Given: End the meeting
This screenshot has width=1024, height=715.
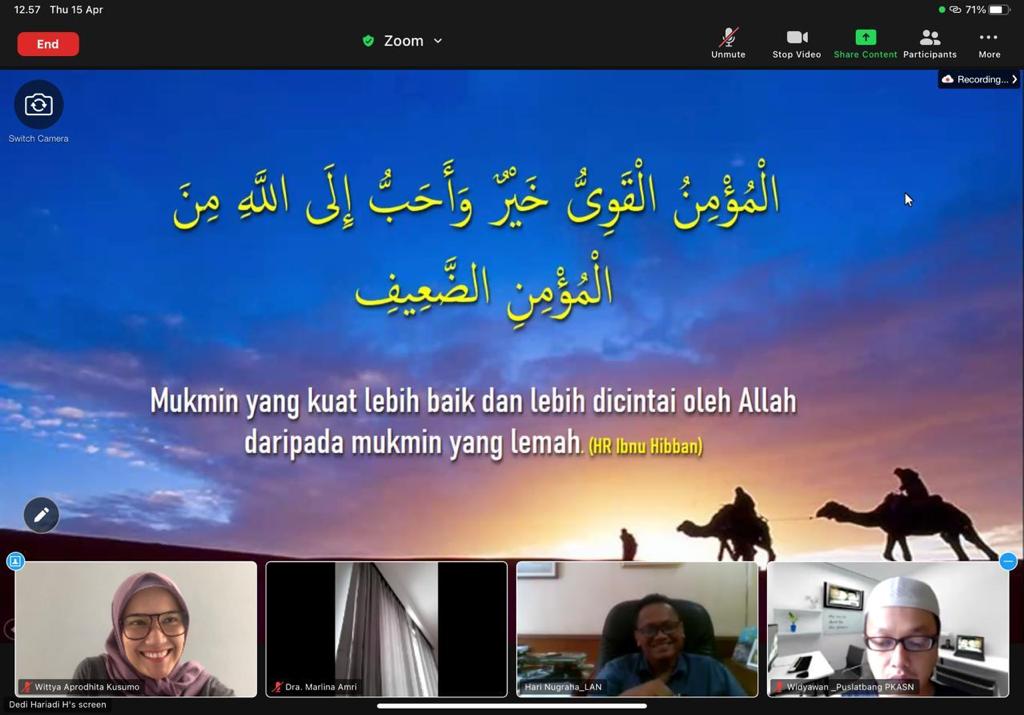Looking at the screenshot, I should 48,44.
